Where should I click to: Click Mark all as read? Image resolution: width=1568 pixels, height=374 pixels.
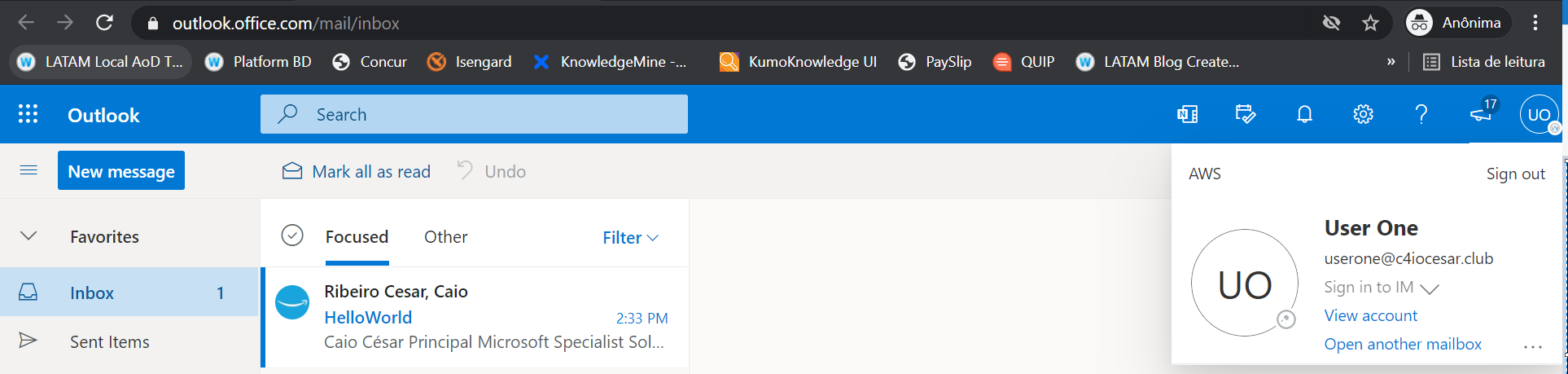pyautogui.click(x=356, y=171)
